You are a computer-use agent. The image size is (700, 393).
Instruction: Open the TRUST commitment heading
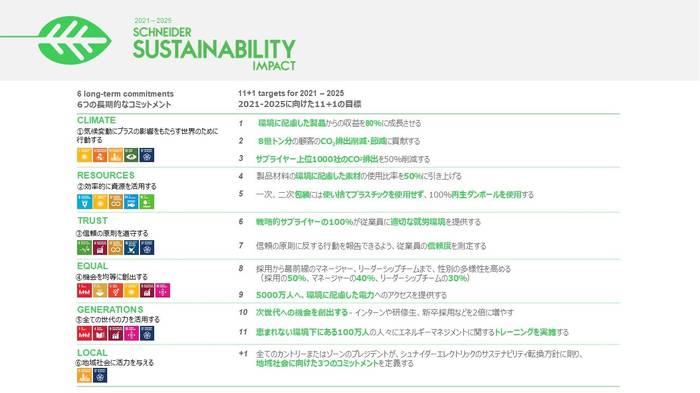pos(92,221)
